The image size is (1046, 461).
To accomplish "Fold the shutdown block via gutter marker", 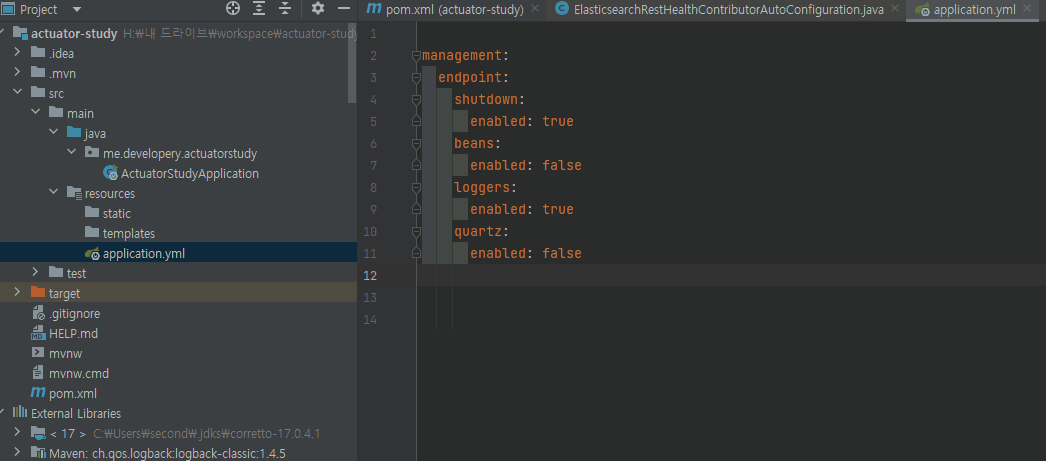I will pyautogui.click(x=416, y=99).
